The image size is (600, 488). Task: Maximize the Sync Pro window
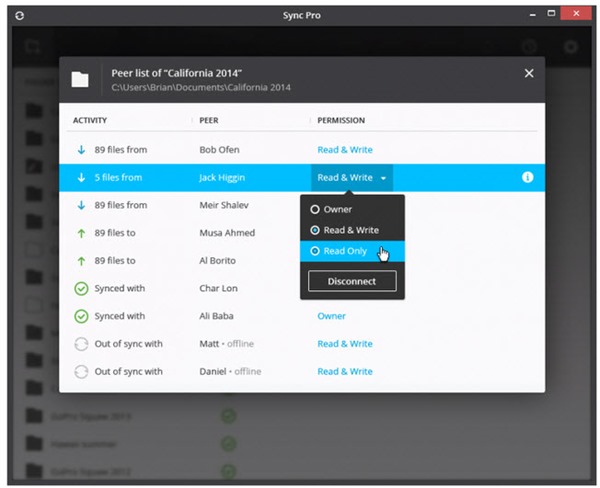pyautogui.click(x=551, y=14)
